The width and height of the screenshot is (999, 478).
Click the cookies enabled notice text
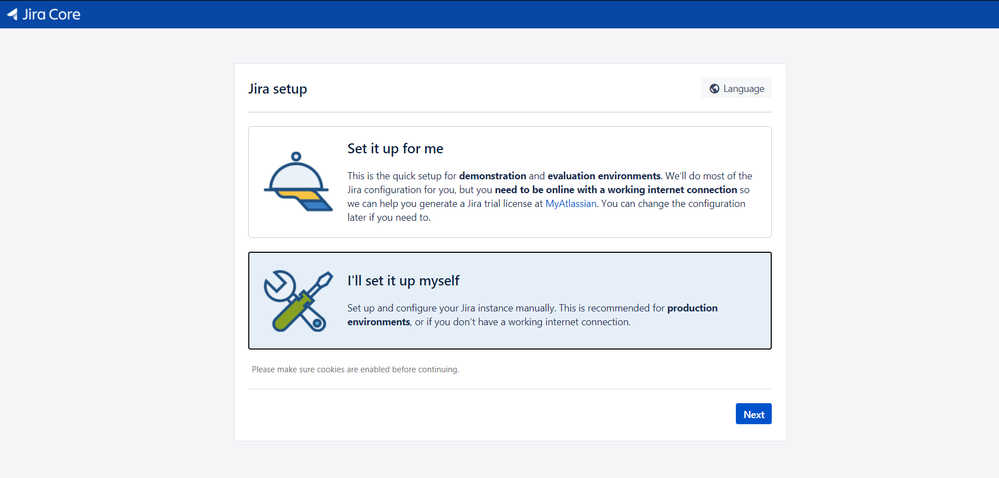coord(355,369)
